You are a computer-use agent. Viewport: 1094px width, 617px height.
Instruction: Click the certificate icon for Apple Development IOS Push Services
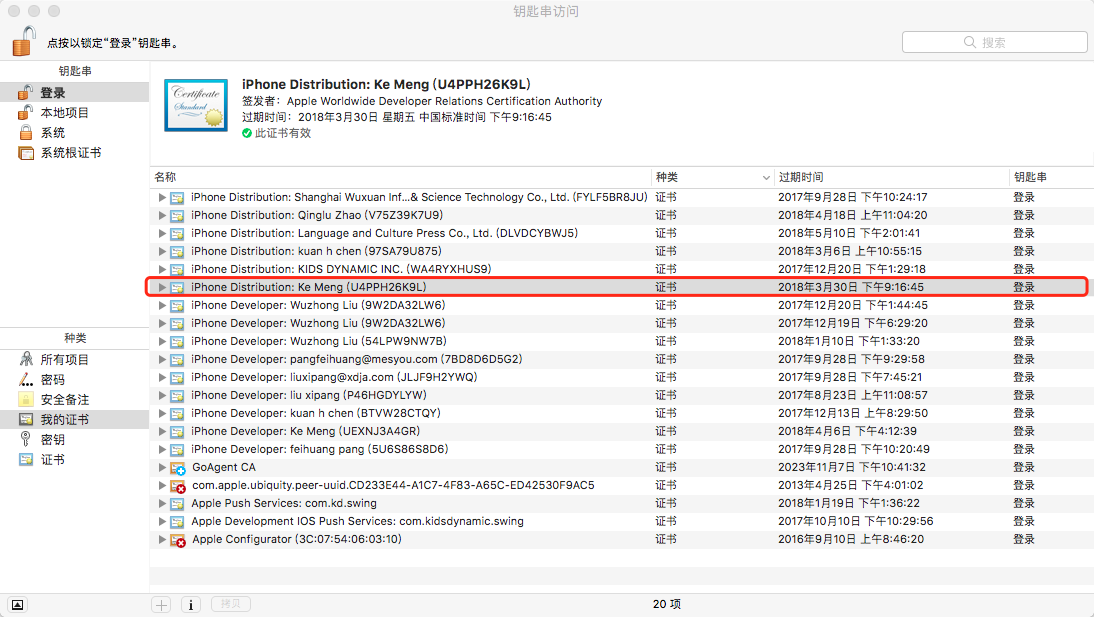177,521
